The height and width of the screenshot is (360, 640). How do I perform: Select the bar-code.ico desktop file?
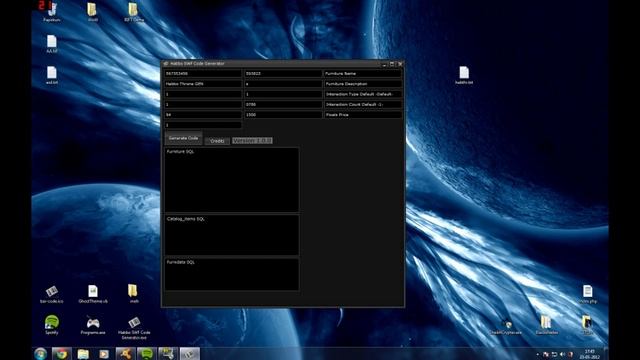(52, 294)
